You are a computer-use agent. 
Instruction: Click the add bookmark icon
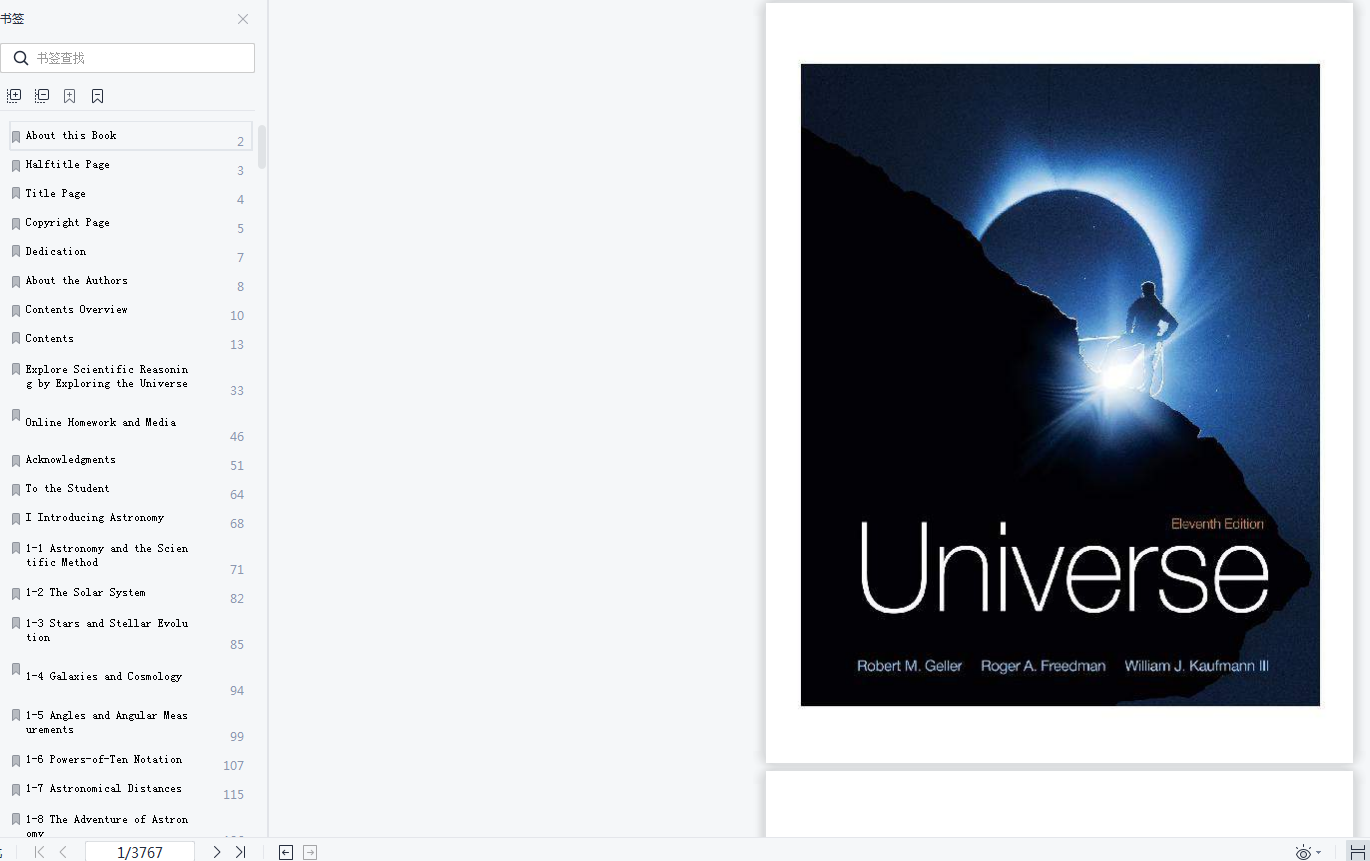coord(69,96)
